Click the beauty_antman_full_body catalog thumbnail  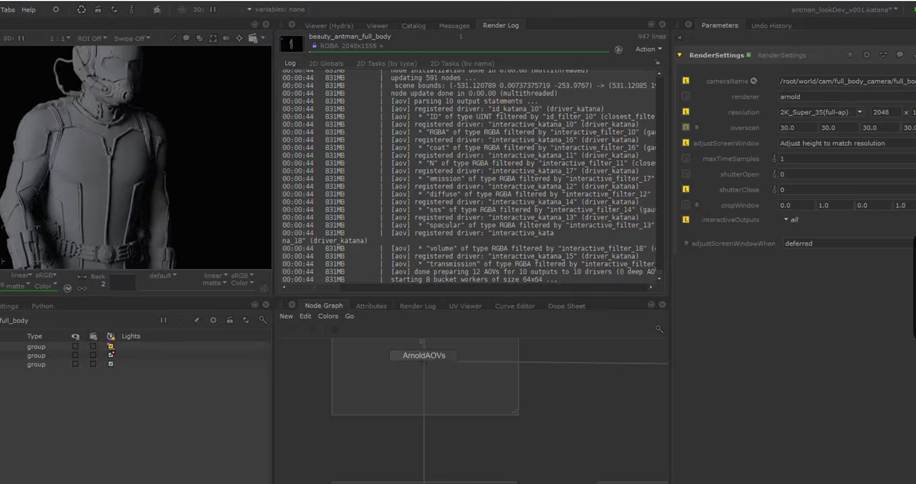click(291, 43)
